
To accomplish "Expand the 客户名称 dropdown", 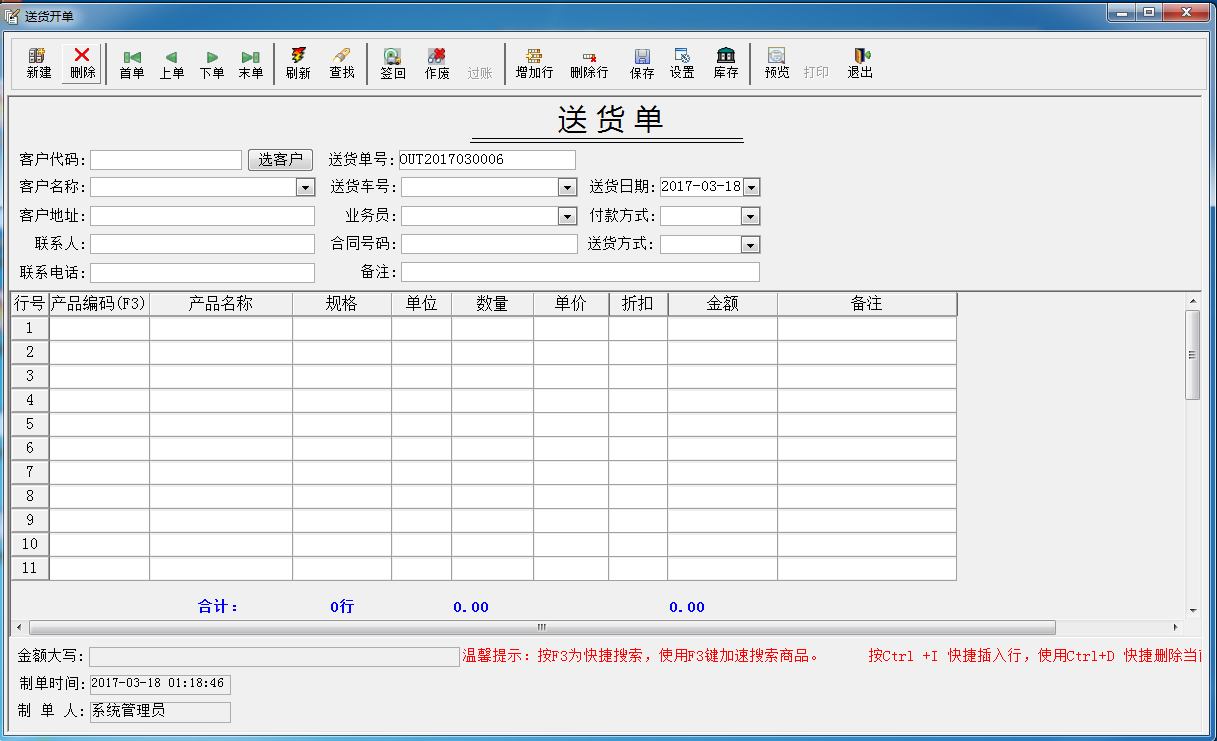I will pyautogui.click(x=305, y=187).
